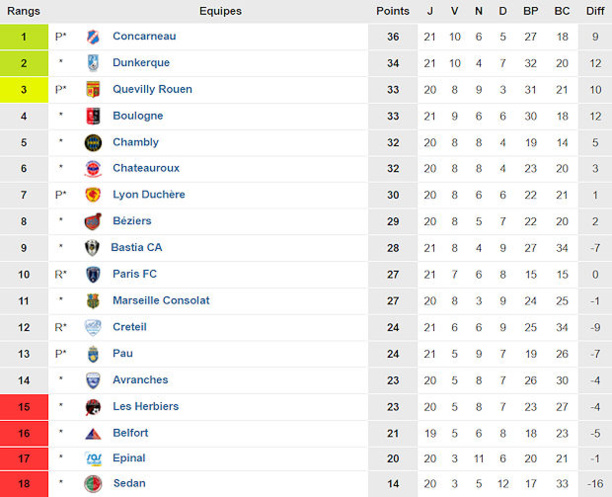Click the green rank 1 cell

(23, 37)
